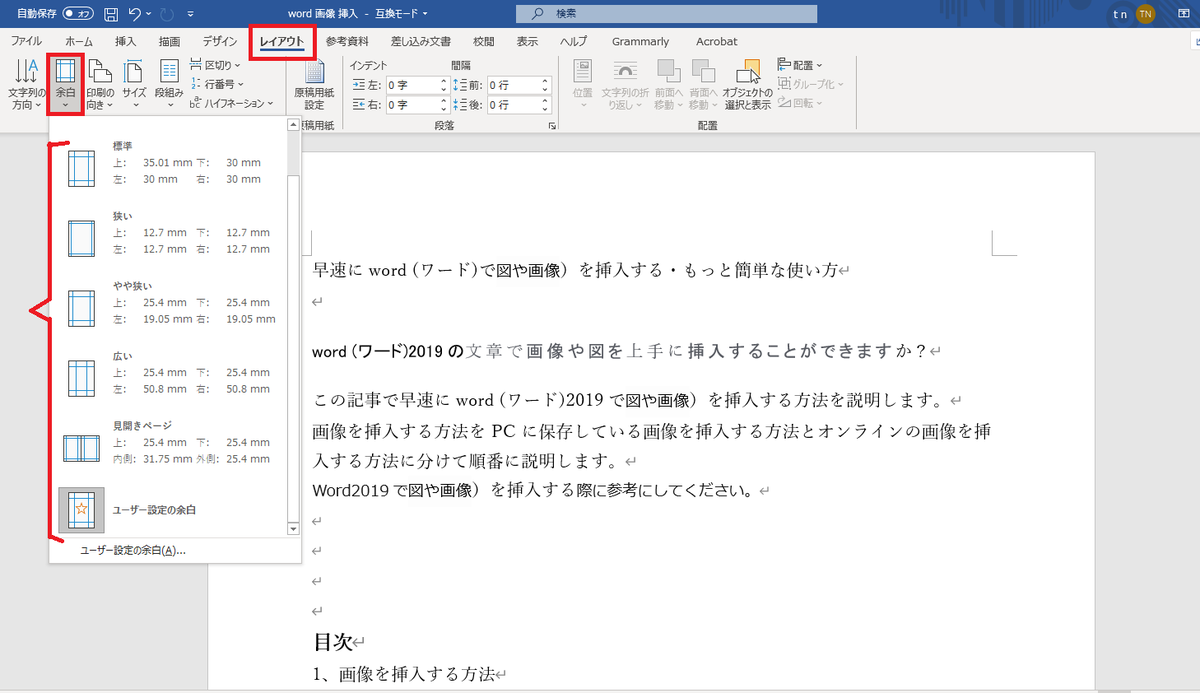The height and width of the screenshot is (693, 1200).
Task: Open the 段落 dialog launcher
Action: click(552, 127)
